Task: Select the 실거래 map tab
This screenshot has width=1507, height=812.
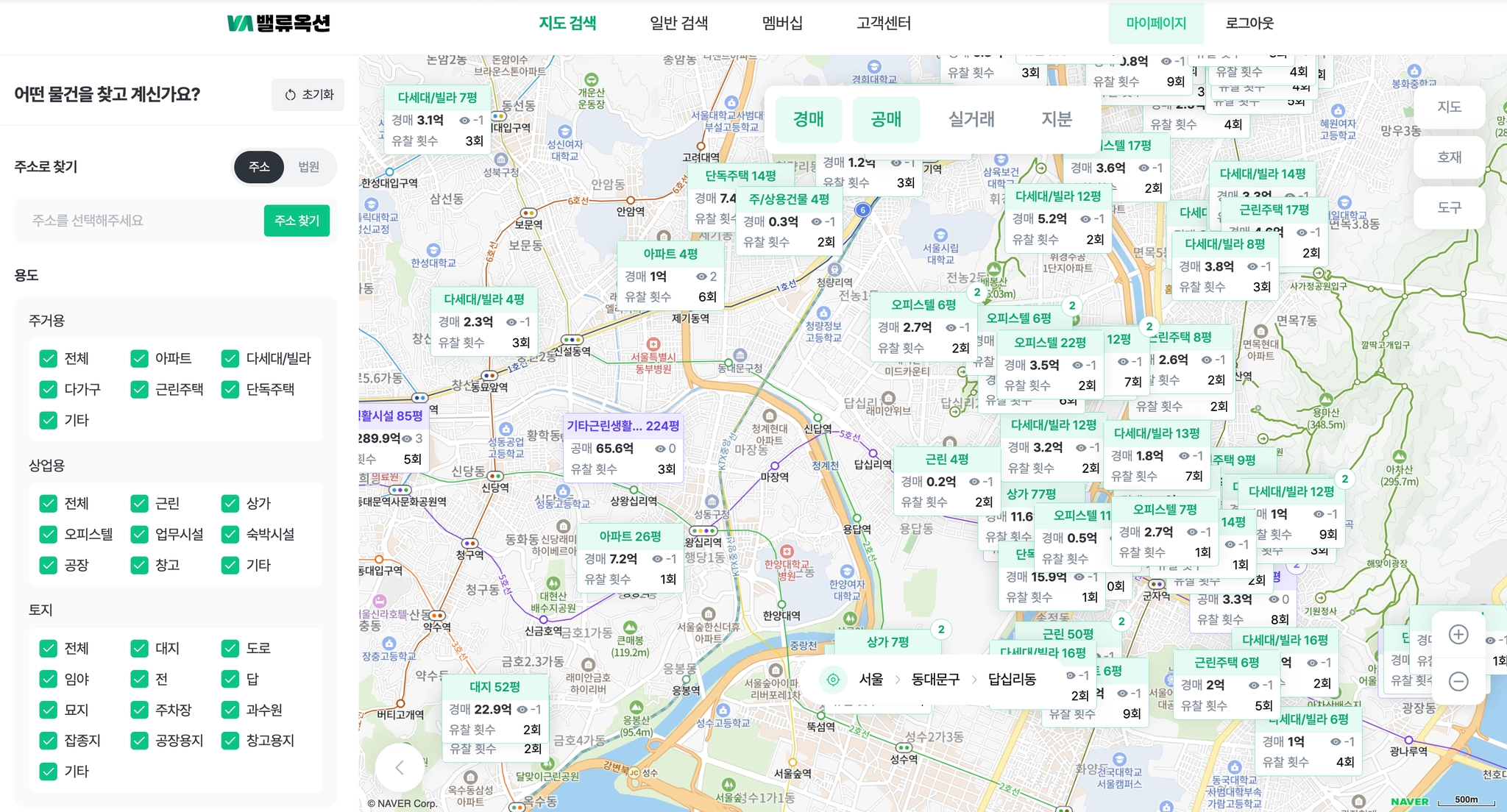Action: pos(971,119)
